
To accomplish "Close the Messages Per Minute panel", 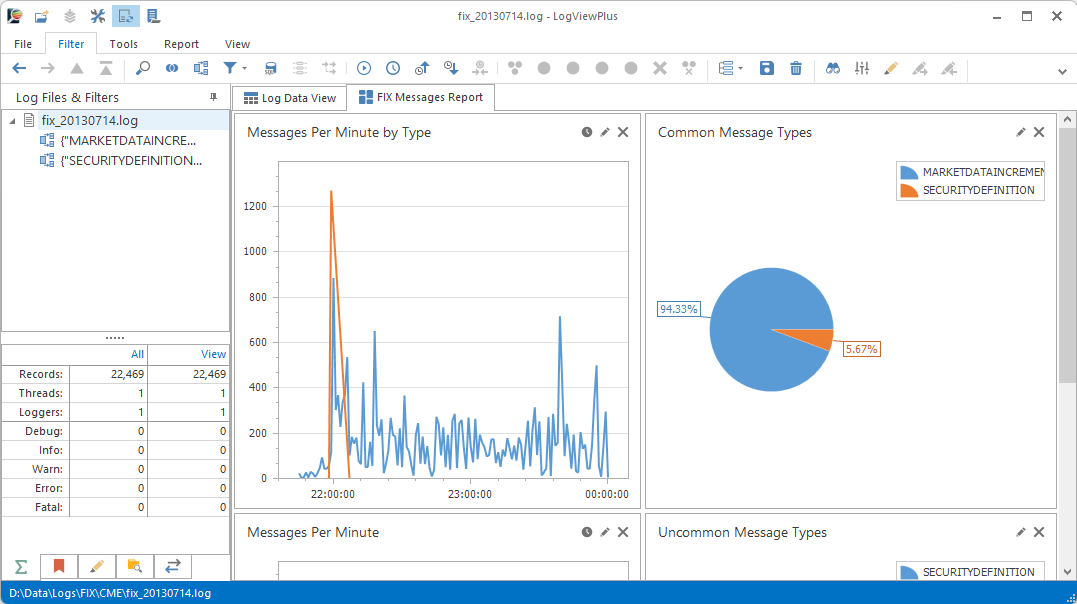I will tap(623, 532).
